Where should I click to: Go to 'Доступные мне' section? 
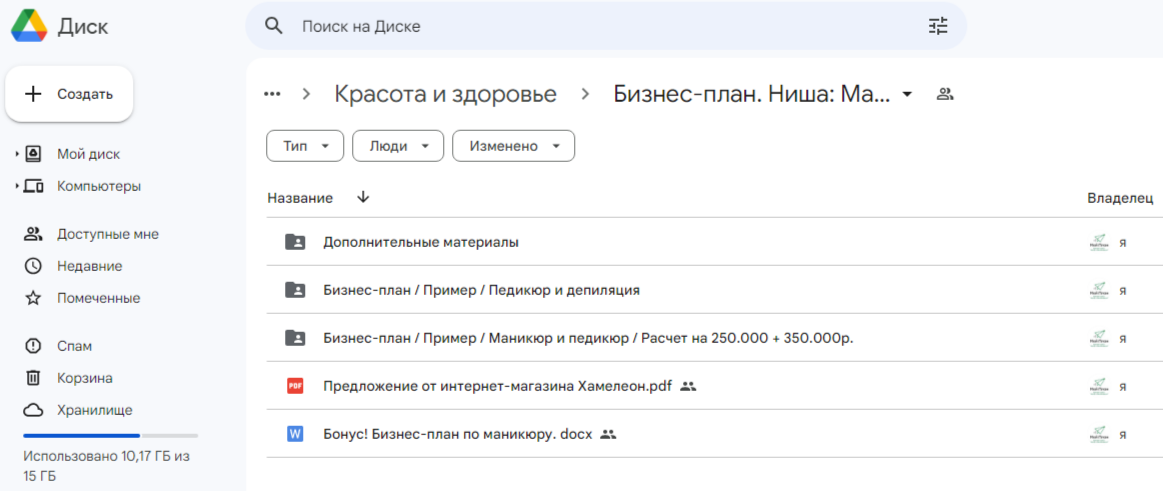point(108,234)
